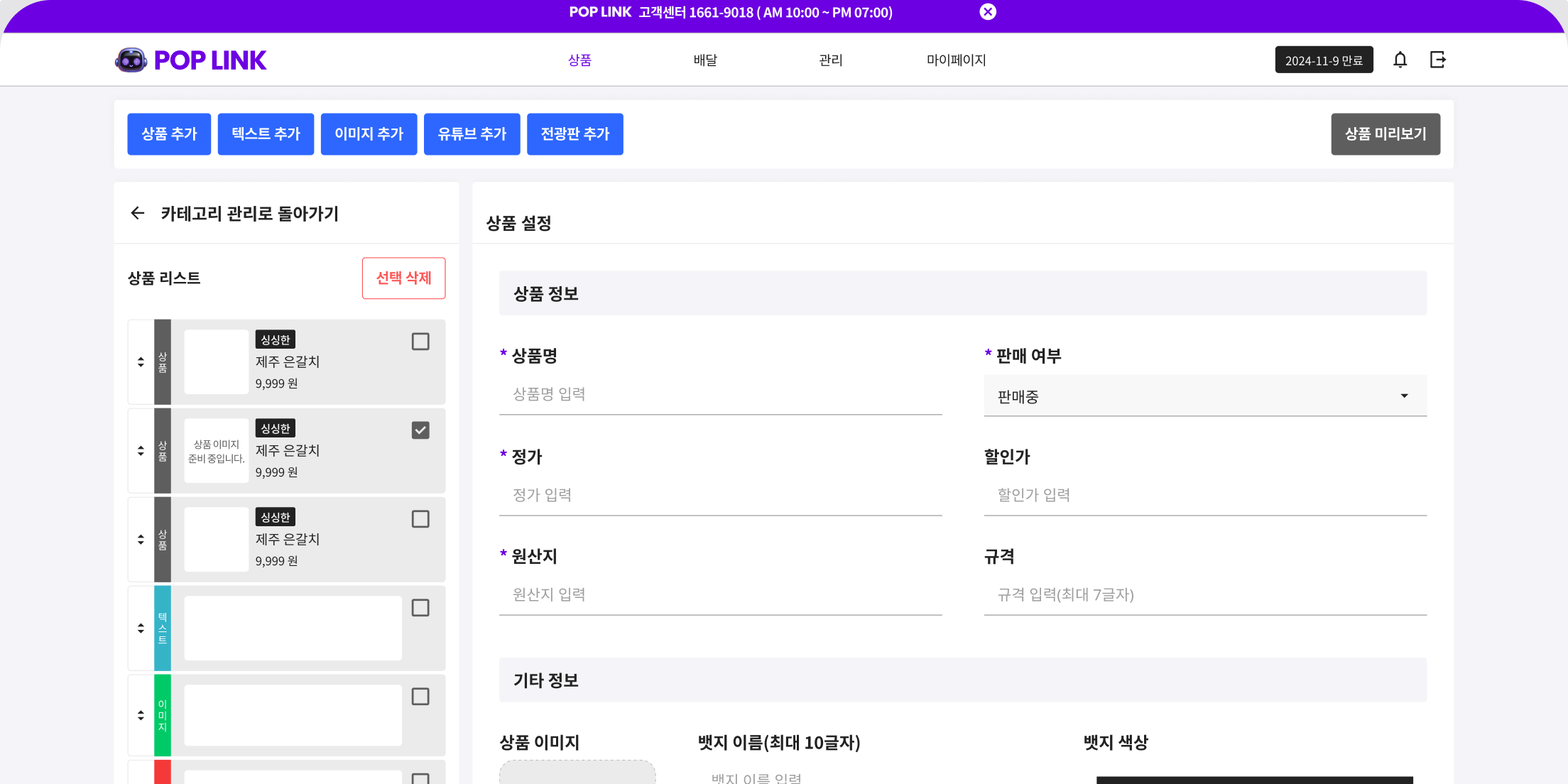Click the green 이미지 type label
Viewport: 1568px width, 784px height.
click(x=163, y=715)
